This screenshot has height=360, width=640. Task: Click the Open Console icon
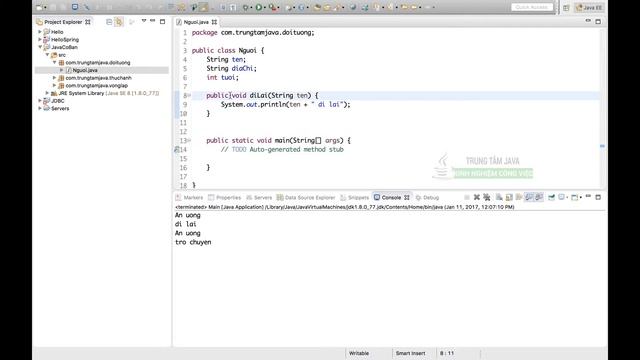pos(574,197)
